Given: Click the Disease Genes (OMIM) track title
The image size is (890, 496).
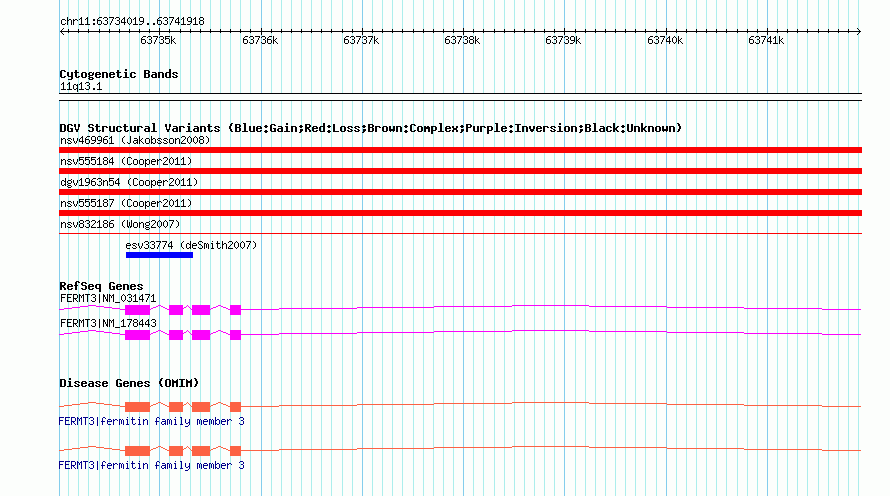Looking at the screenshot, I should coord(129,383).
